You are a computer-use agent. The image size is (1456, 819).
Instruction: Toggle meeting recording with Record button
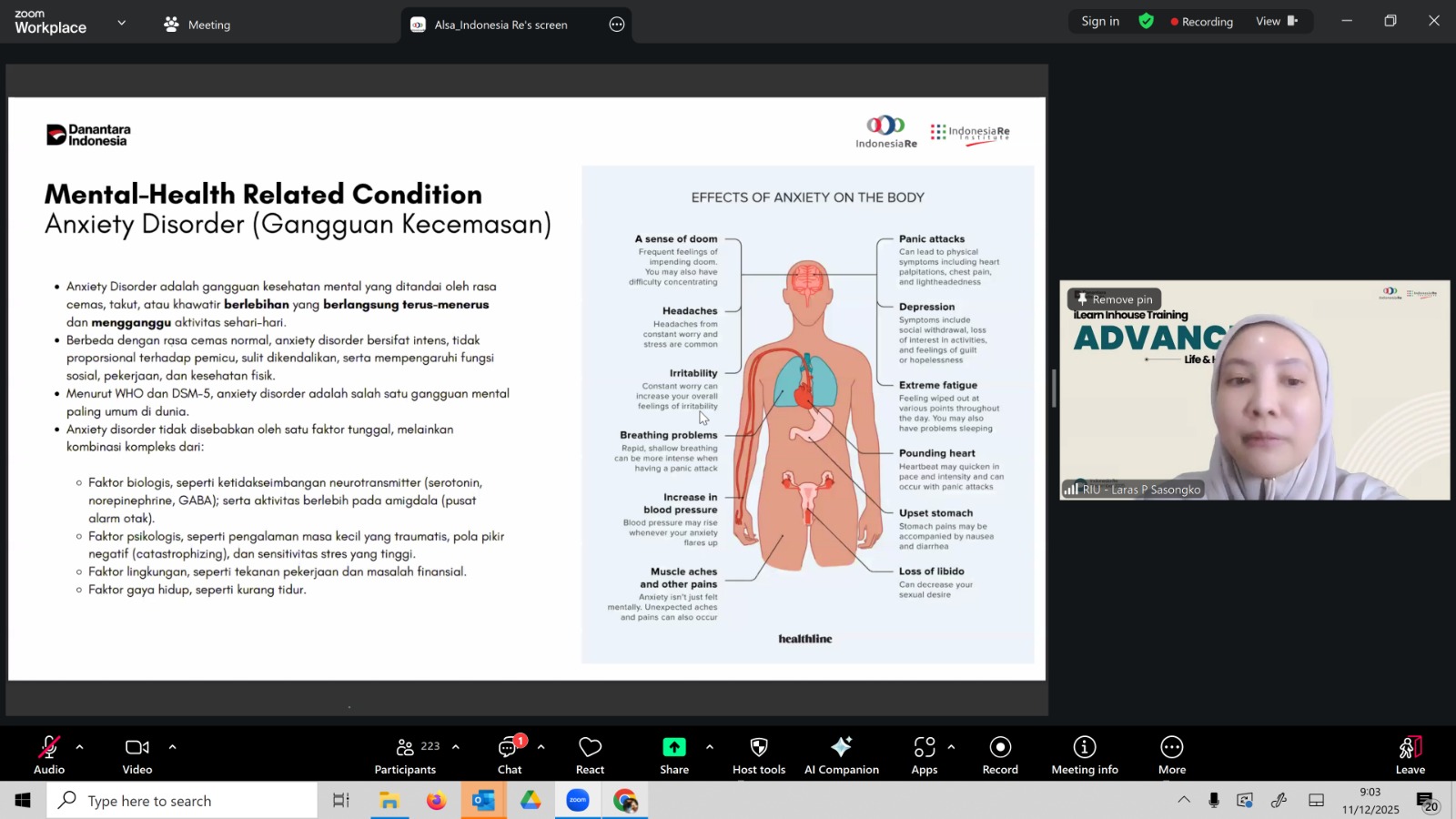pos(999,755)
